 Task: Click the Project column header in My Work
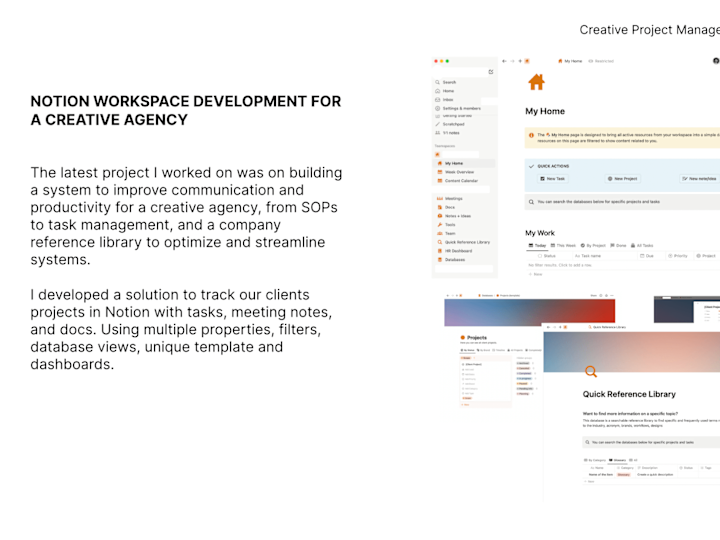pos(706,256)
